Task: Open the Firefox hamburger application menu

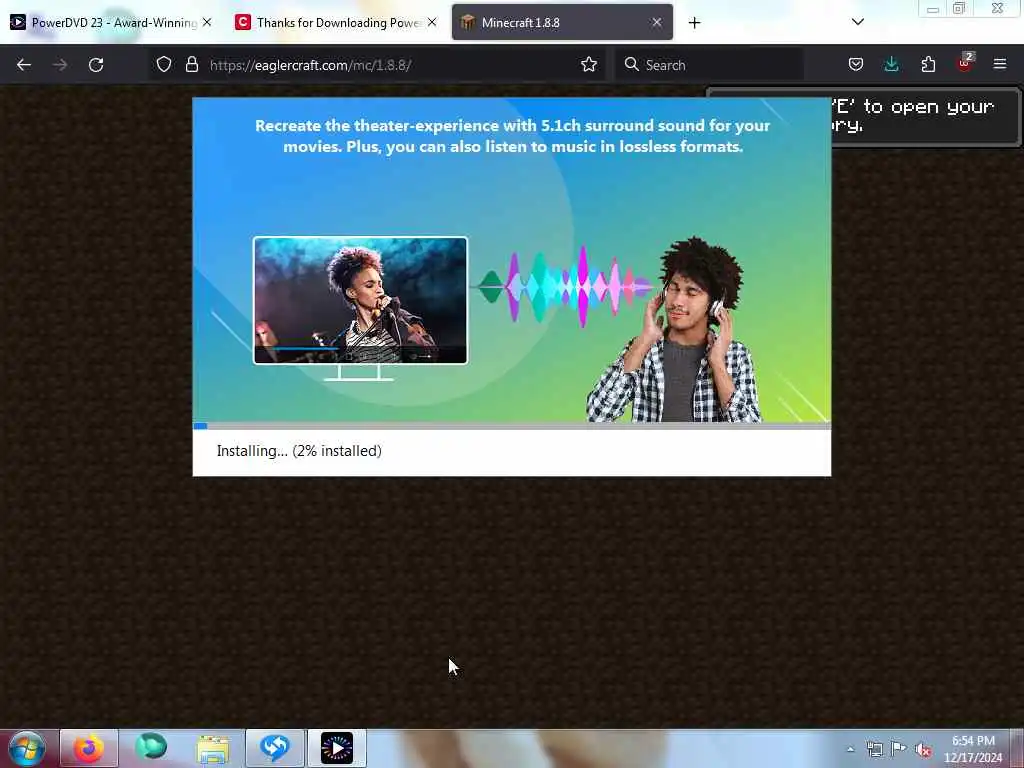Action: (1000, 64)
